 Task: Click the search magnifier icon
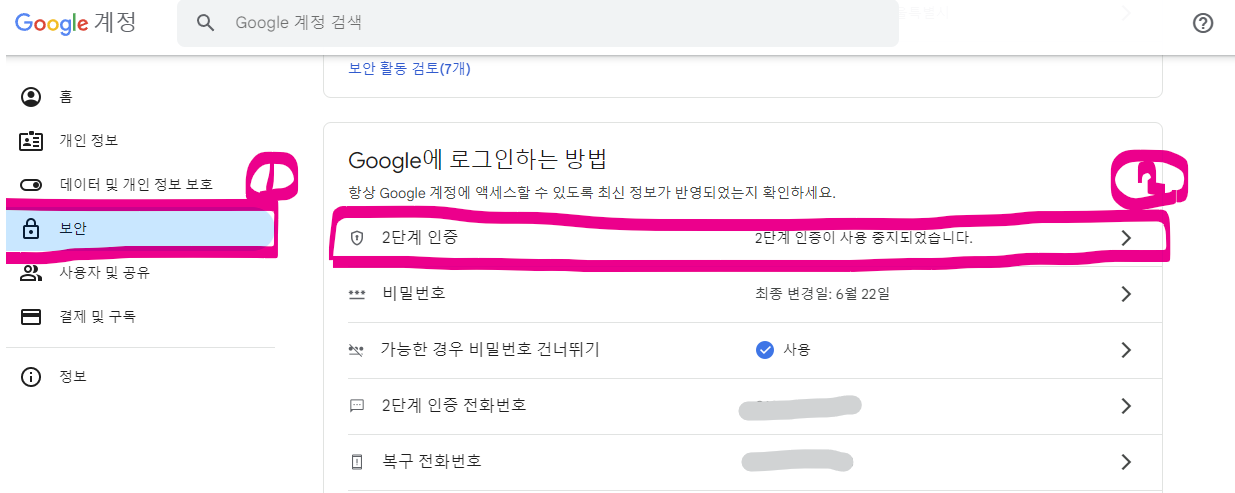coord(206,23)
